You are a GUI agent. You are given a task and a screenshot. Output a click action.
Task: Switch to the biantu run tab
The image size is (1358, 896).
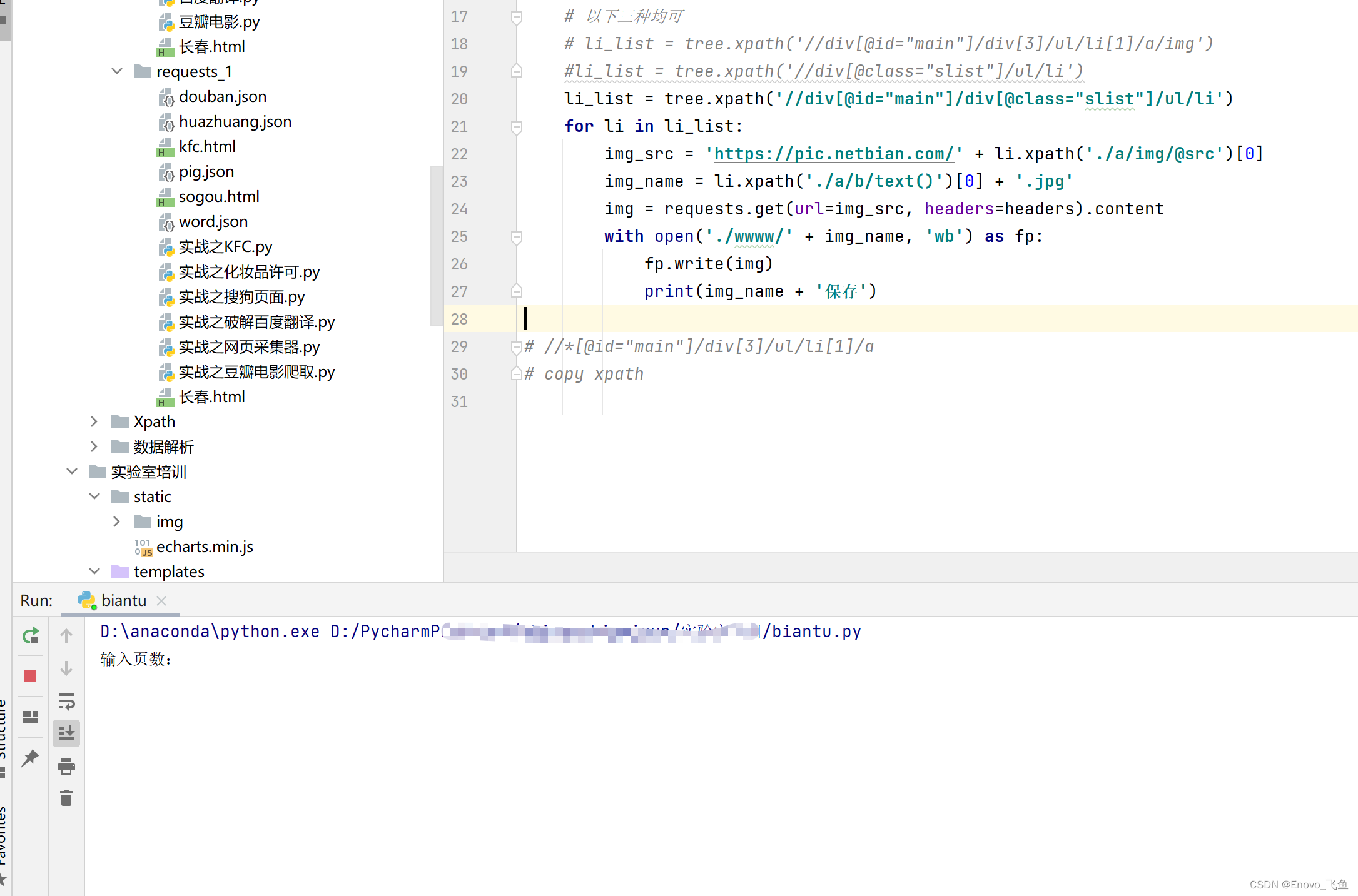pos(123,600)
